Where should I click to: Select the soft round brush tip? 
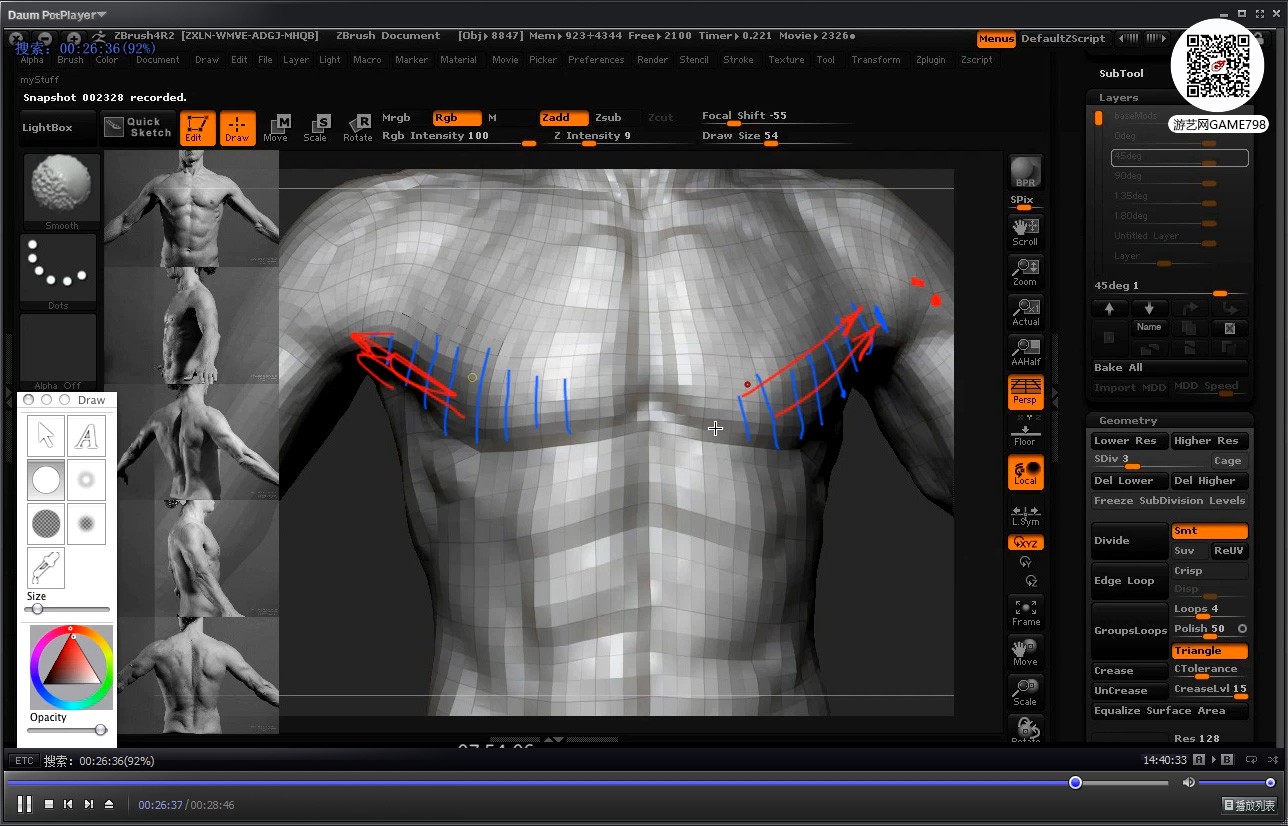coord(87,480)
